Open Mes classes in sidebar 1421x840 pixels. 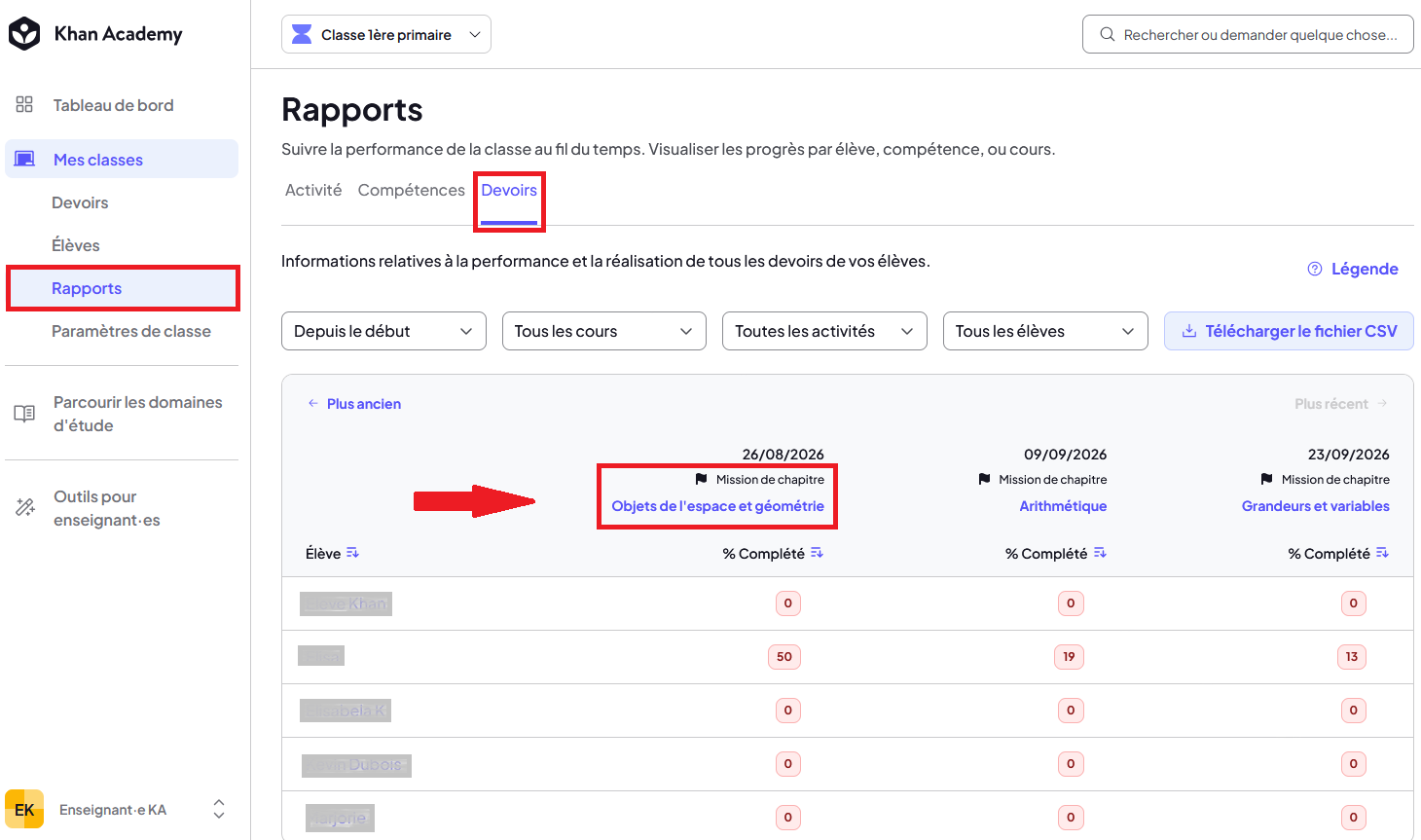point(122,160)
